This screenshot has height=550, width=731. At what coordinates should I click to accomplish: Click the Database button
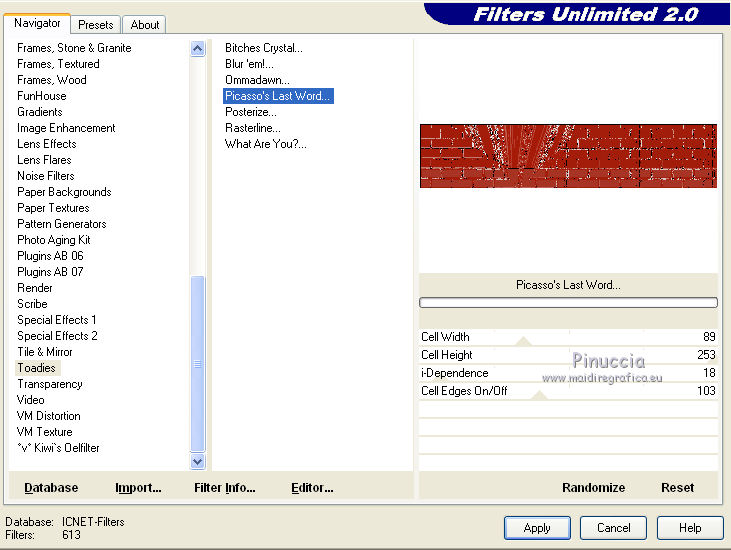(x=51, y=488)
